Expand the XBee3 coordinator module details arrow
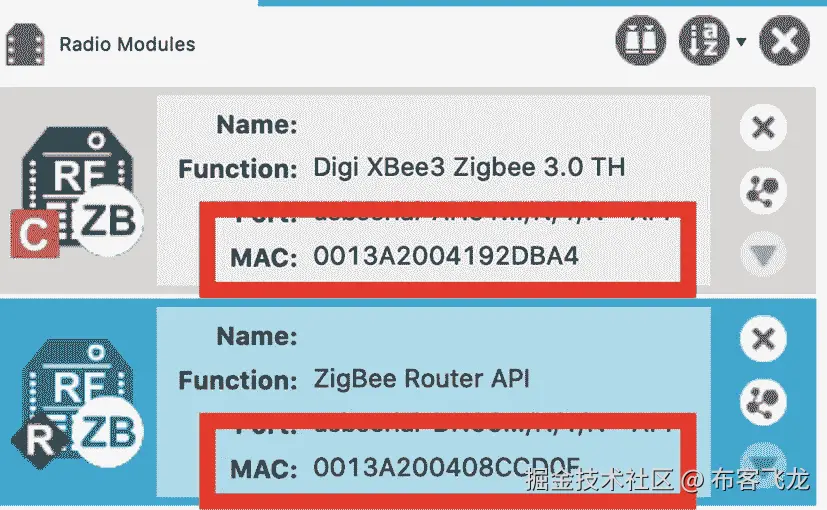Viewport: 827px width, 510px height. coord(763,255)
